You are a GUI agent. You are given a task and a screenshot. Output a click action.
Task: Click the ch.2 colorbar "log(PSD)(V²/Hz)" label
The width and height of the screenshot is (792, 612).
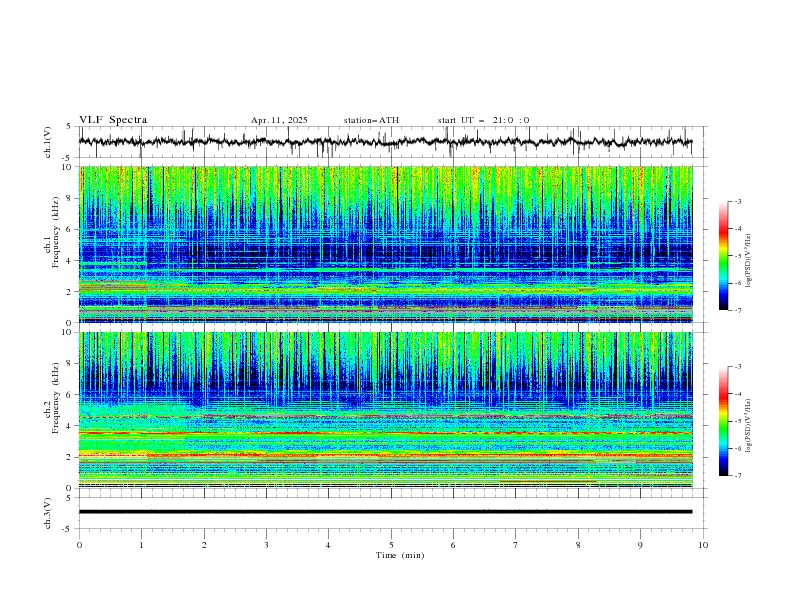pos(749,426)
